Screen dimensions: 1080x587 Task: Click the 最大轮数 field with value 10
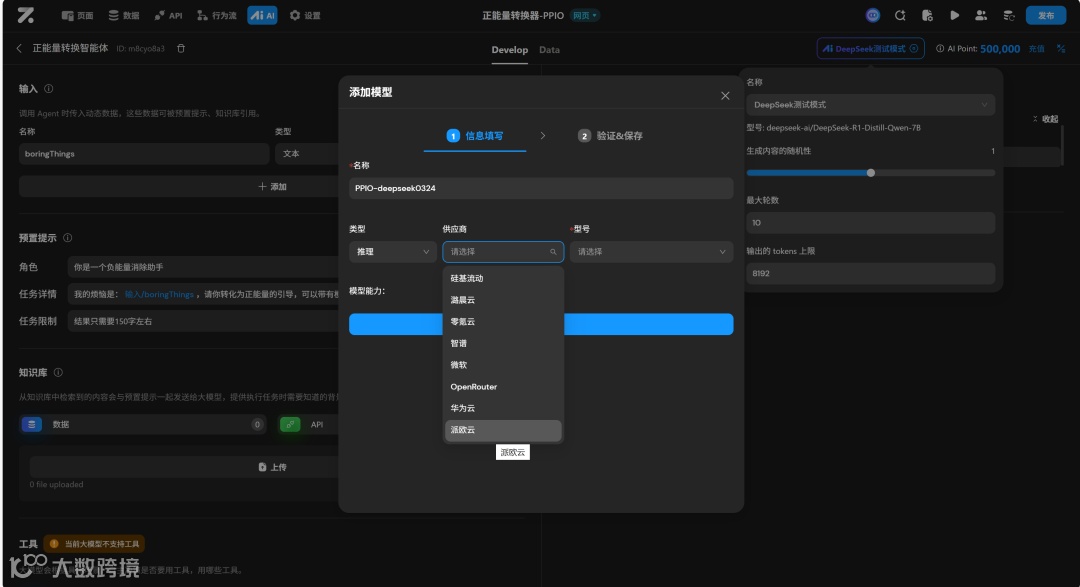click(871, 223)
